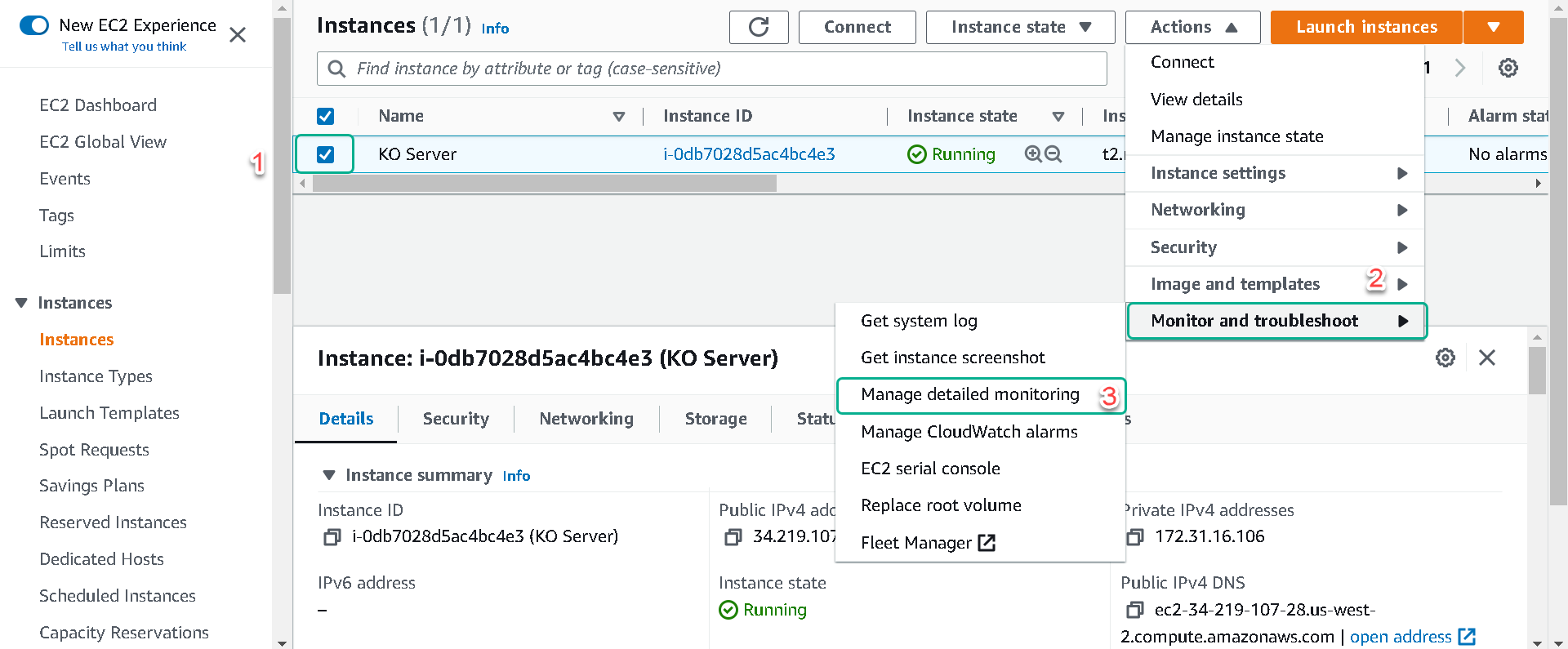
Task: Click external link icon next to open address
Action: [x=1467, y=637]
